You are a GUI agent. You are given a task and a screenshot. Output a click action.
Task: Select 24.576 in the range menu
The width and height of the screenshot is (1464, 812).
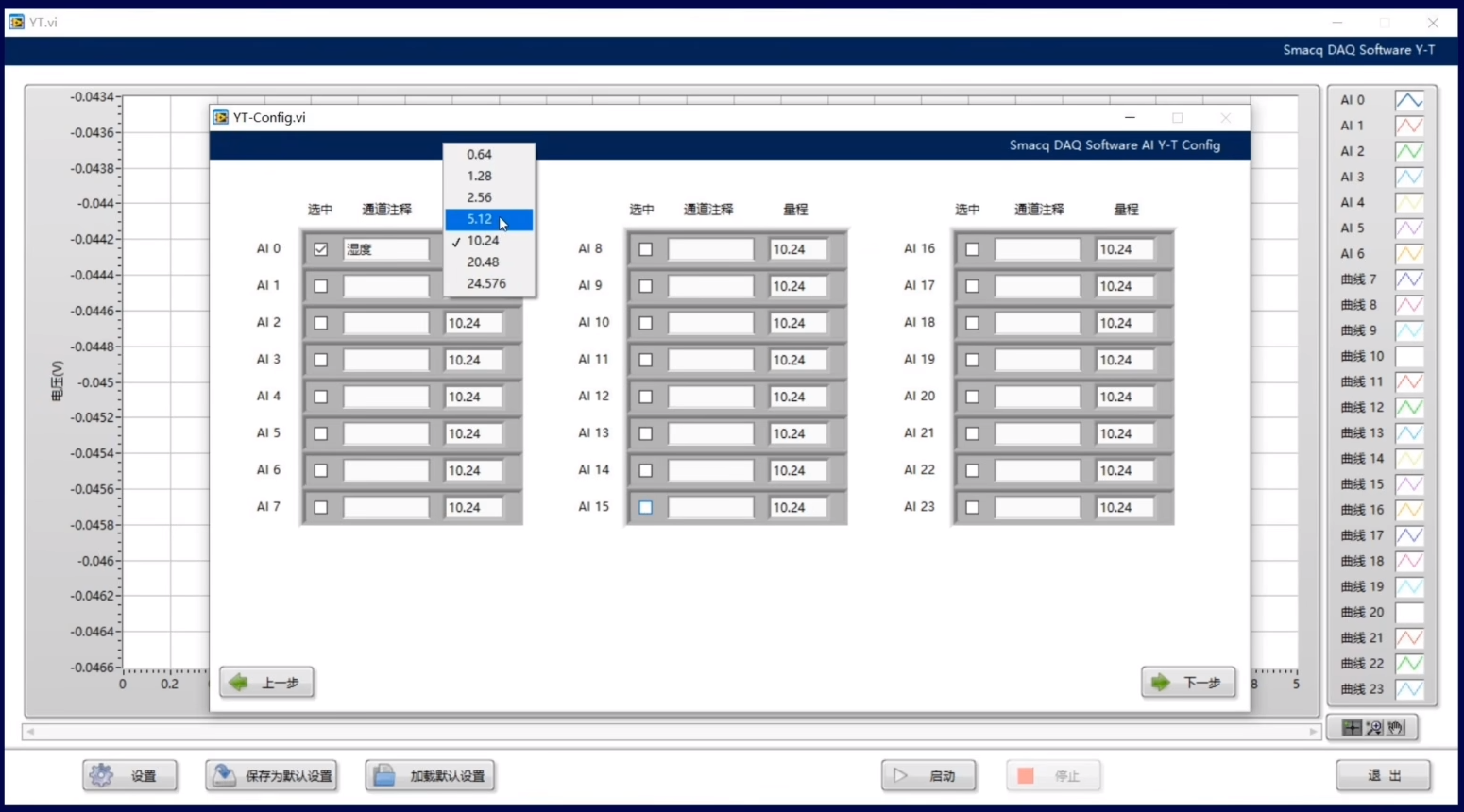(x=486, y=283)
